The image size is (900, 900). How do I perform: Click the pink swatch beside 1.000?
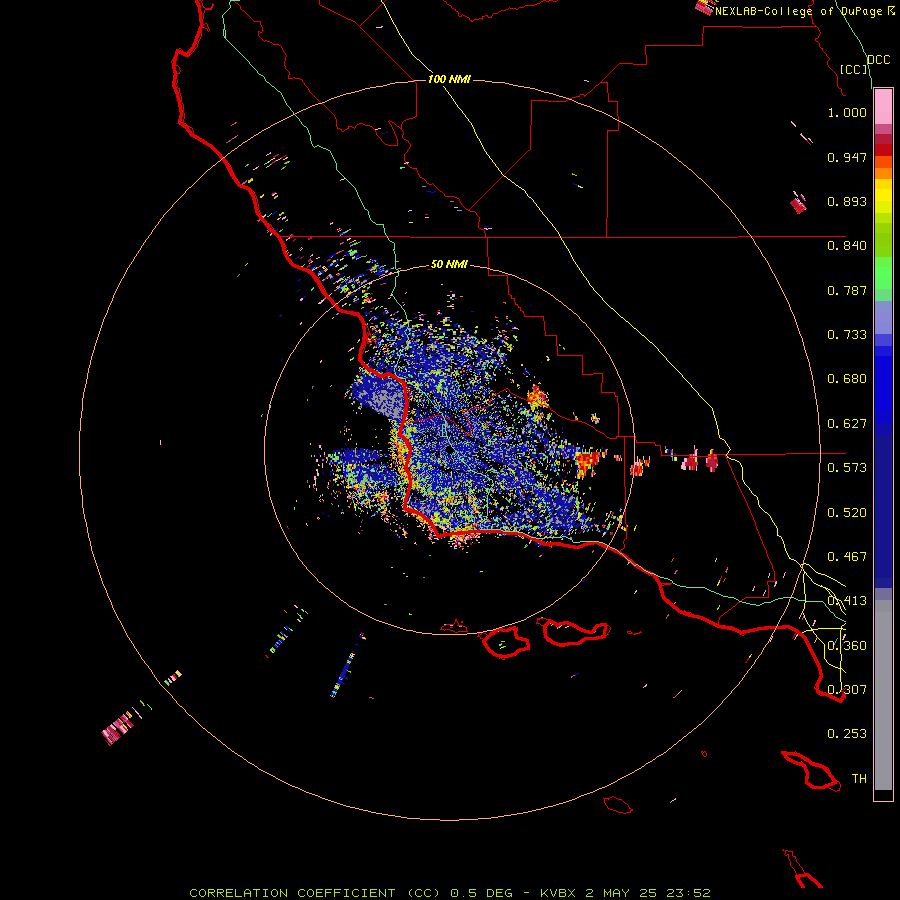click(883, 106)
